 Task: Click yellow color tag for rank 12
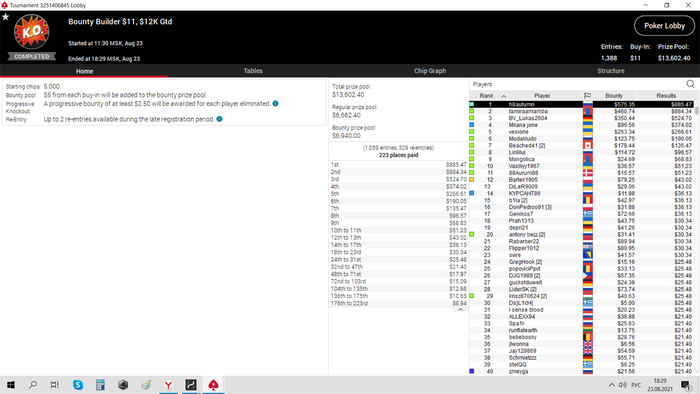pos(472,179)
